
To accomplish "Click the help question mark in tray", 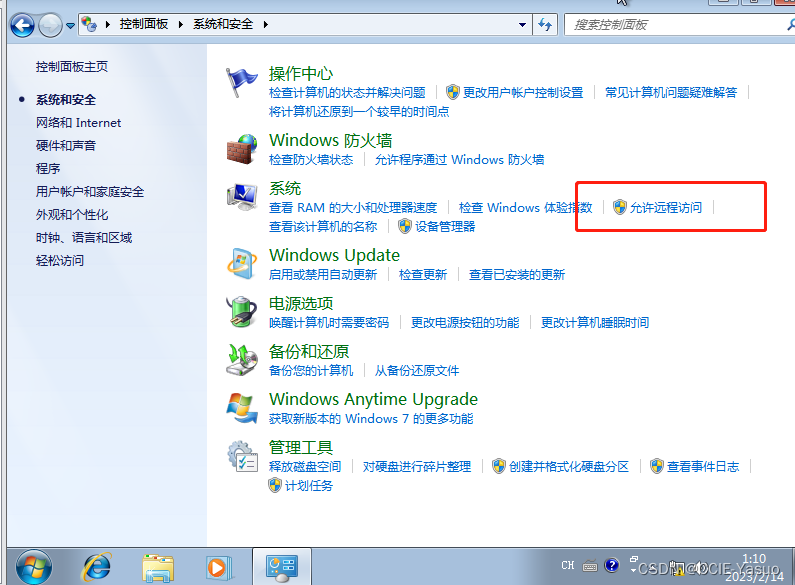I will (612, 565).
